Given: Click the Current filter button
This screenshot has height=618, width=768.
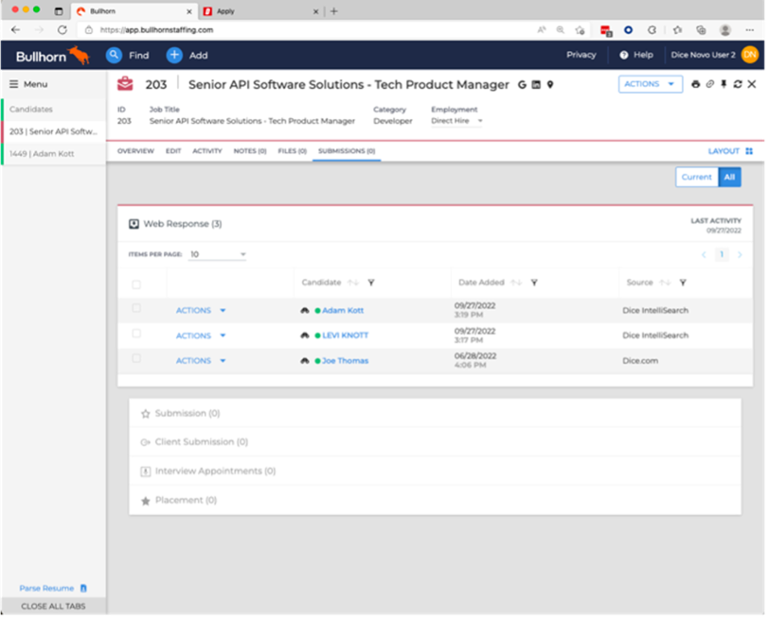Looking at the screenshot, I should (x=696, y=177).
